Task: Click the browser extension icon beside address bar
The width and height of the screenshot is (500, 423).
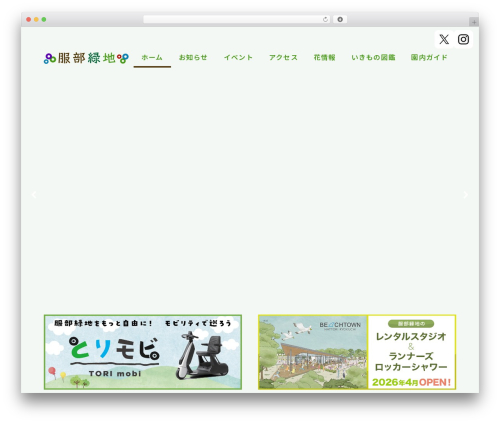Action: (340, 20)
